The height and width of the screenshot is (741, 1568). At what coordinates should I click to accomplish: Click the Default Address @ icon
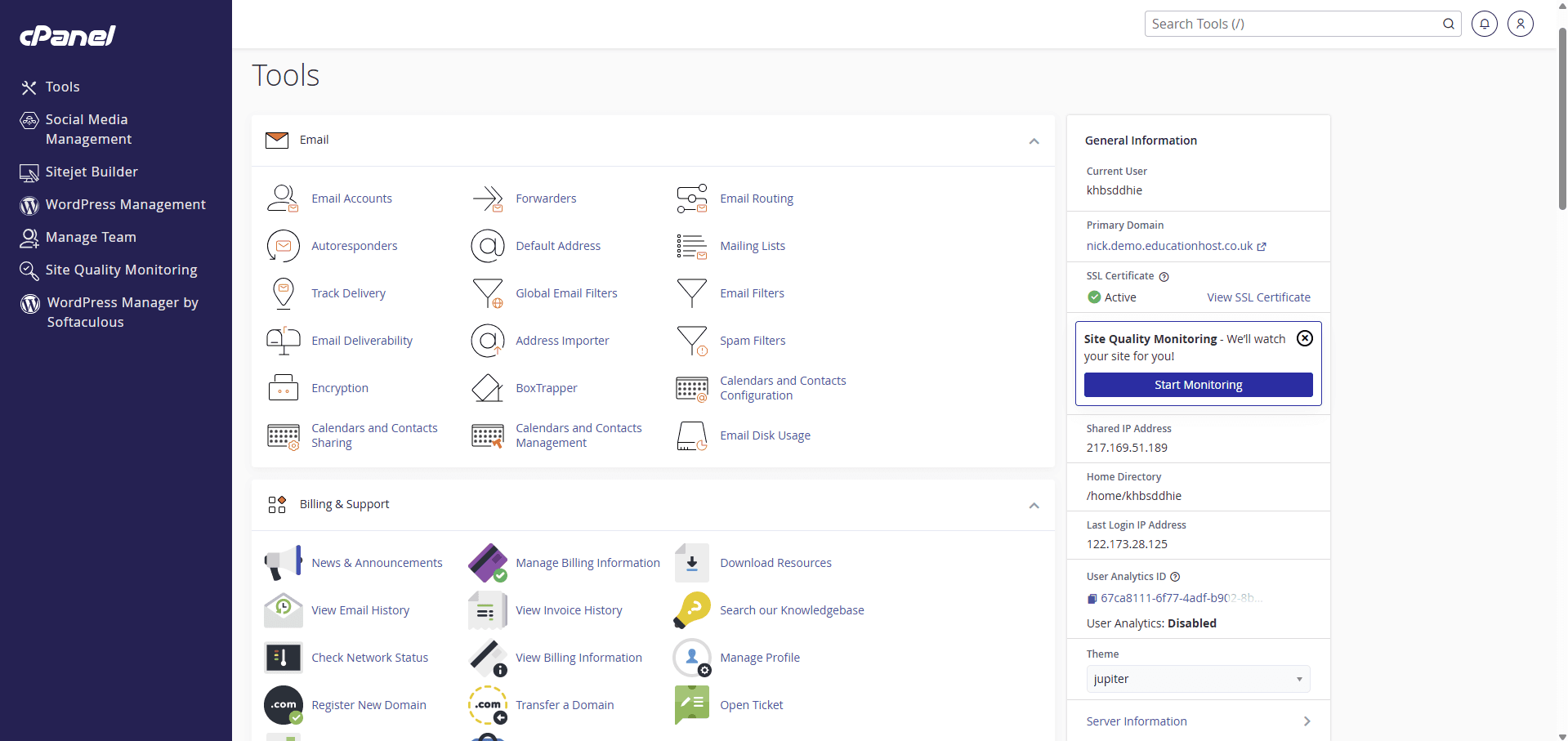488,246
